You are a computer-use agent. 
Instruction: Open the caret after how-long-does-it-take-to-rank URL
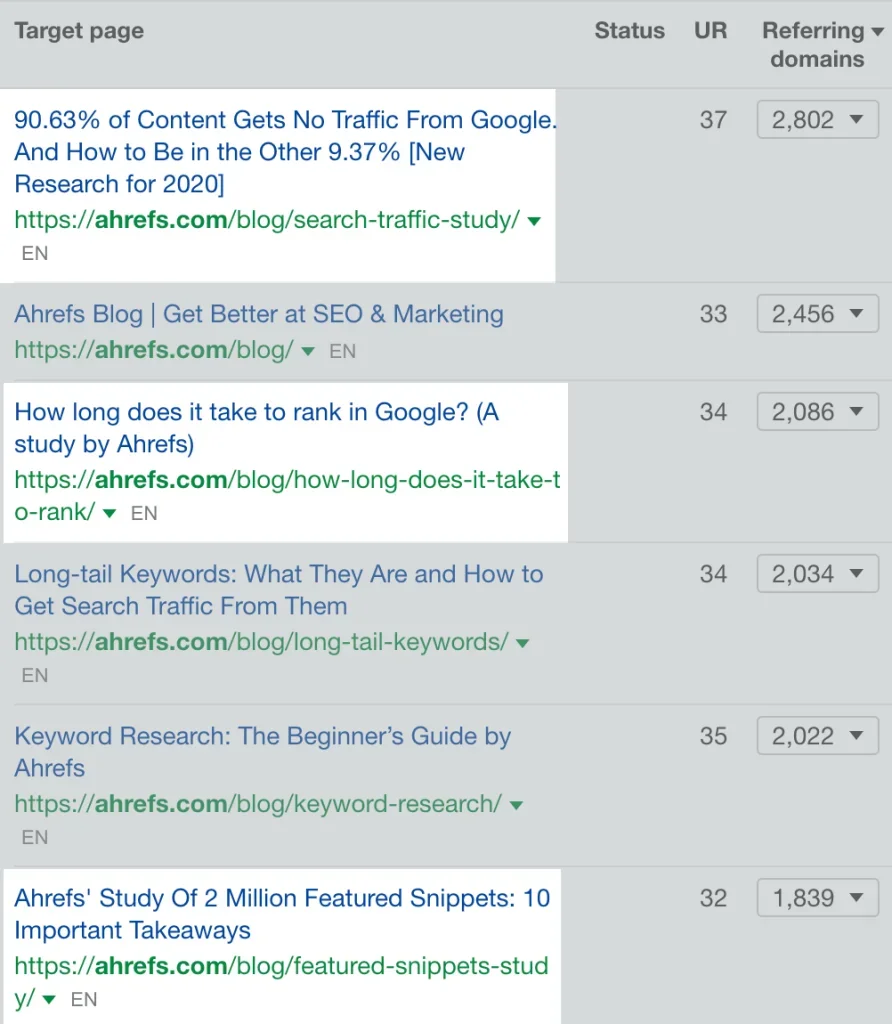click(110, 513)
